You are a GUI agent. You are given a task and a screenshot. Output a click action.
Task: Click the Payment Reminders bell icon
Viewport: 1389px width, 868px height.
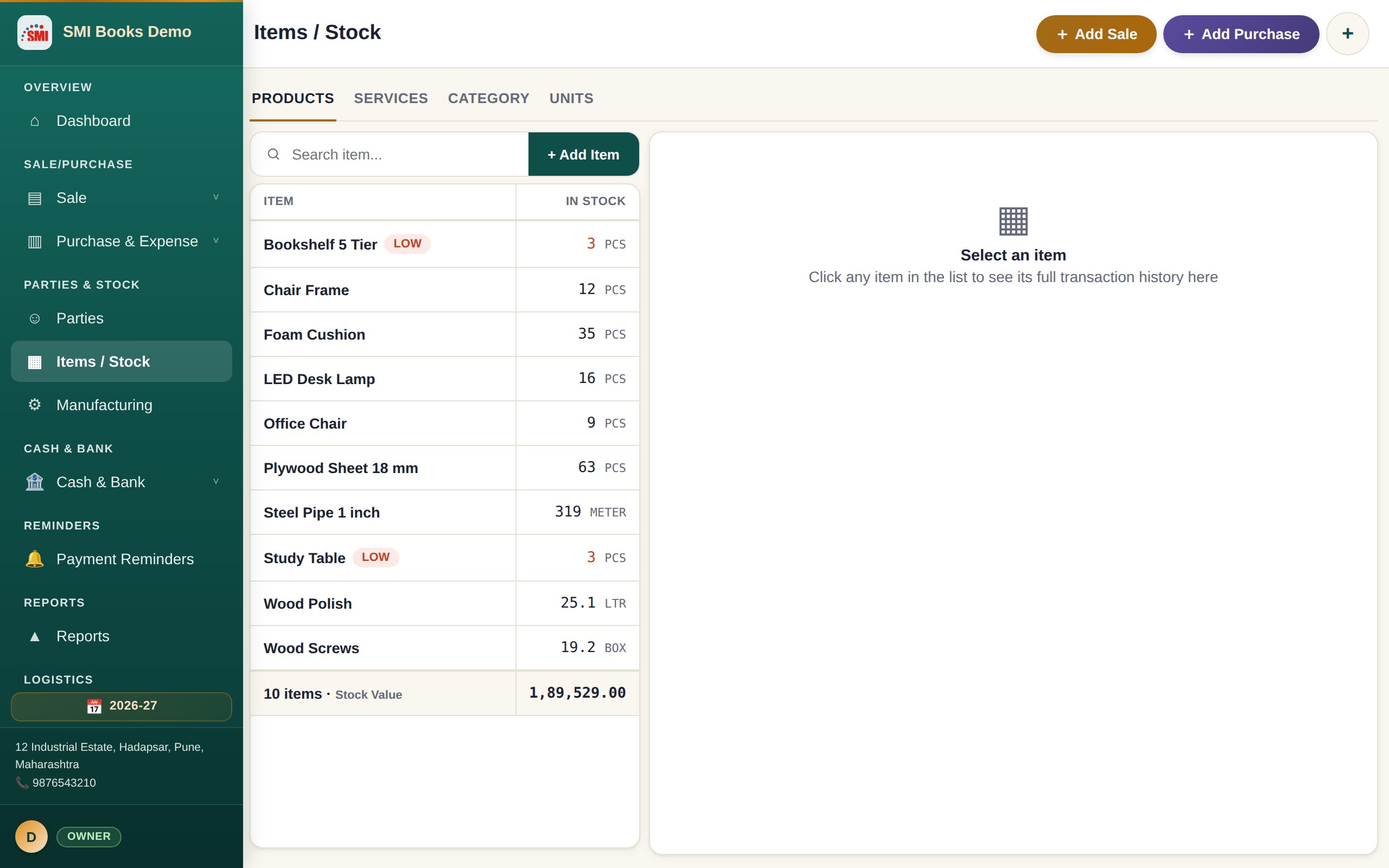click(34, 559)
